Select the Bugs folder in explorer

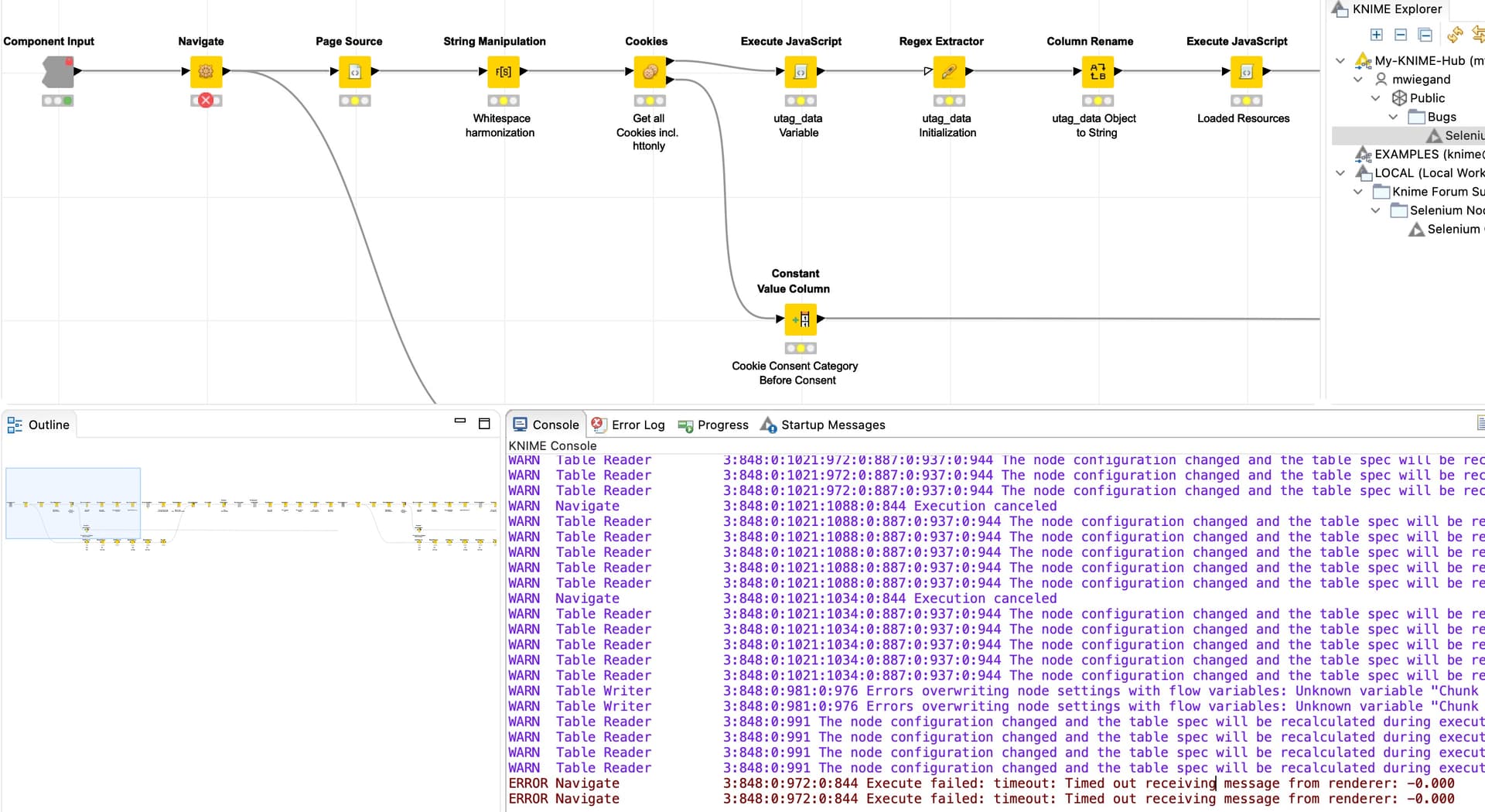click(x=1441, y=117)
